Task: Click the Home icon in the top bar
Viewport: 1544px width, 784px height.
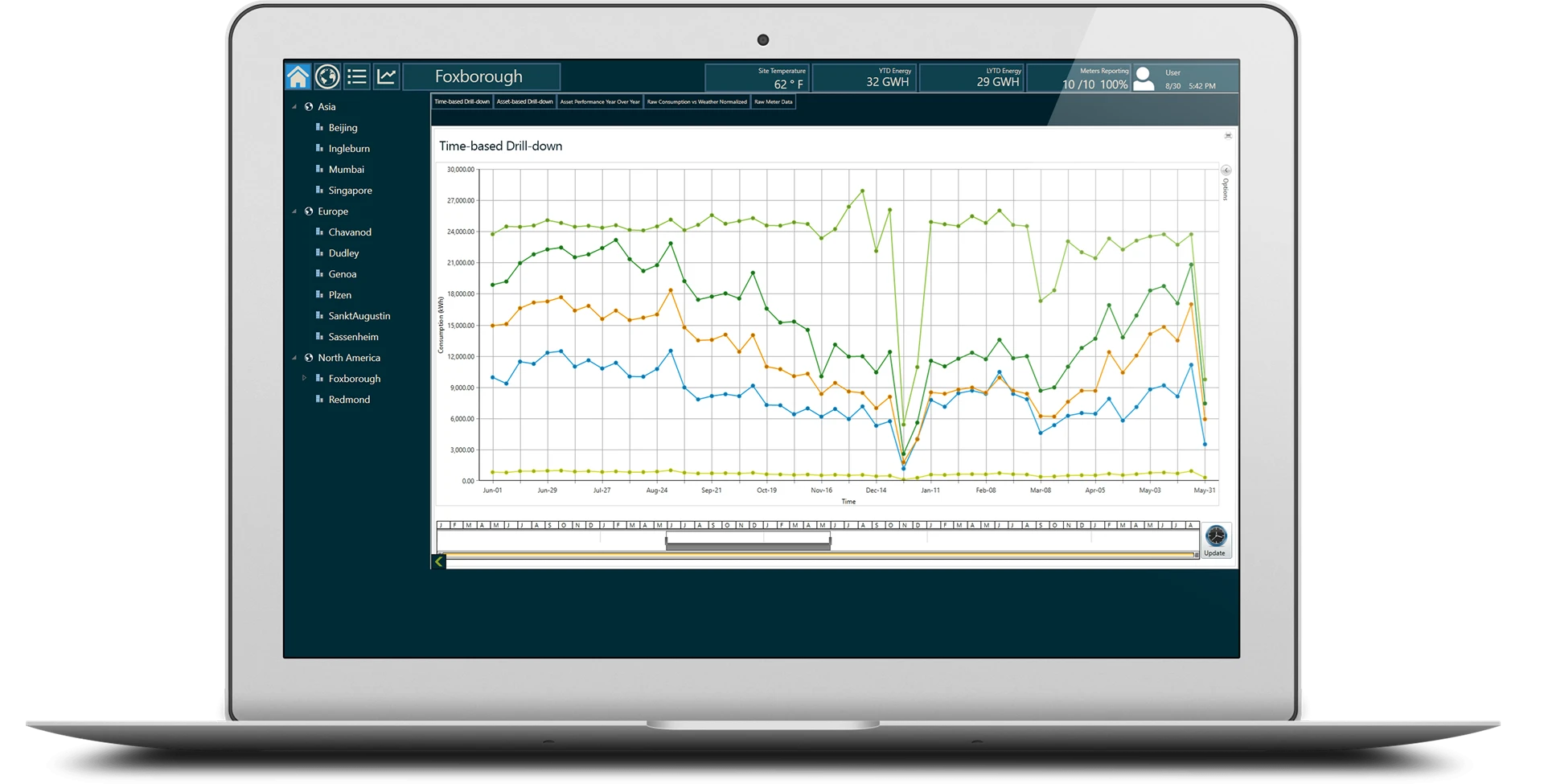Action: 298,77
